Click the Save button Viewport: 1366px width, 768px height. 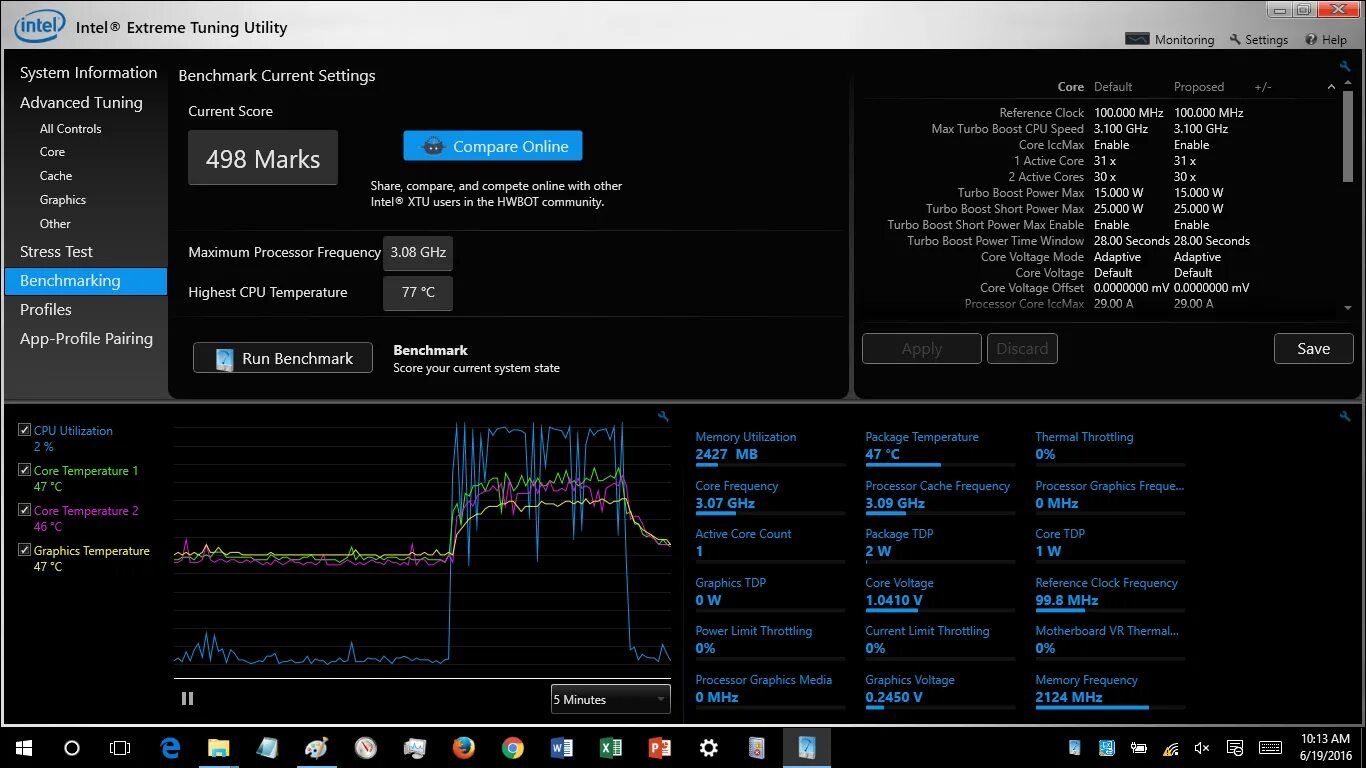click(1314, 348)
